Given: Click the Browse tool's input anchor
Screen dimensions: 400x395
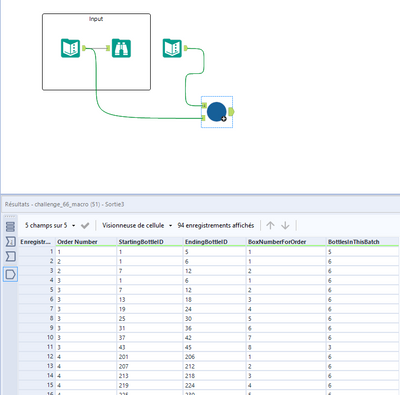Looking at the screenshot, I should pyautogui.click(x=108, y=48).
